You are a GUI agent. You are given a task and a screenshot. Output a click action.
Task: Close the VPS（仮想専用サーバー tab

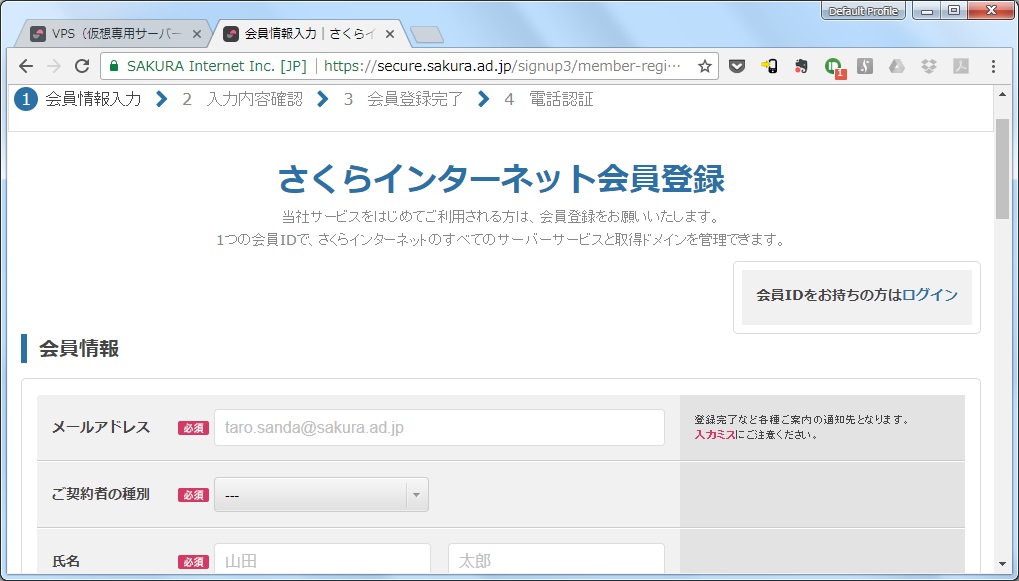[x=197, y=34]
